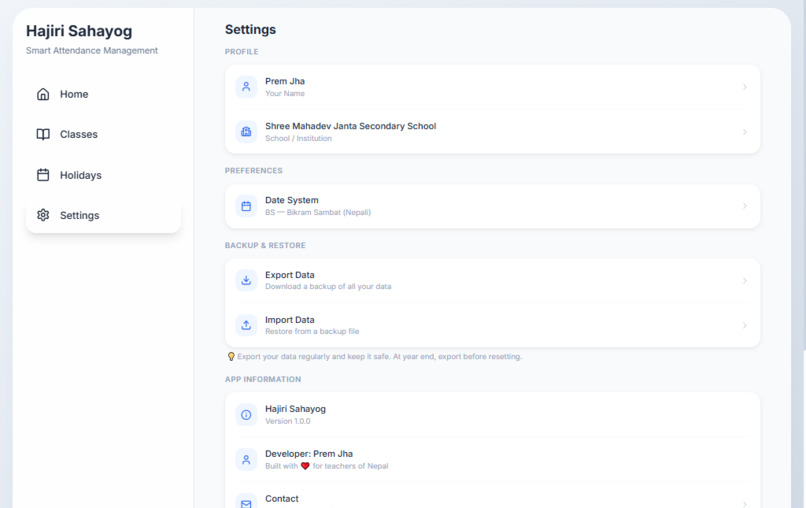This screenshot has width=806, height=508.
Task: Click the Settings page heading
Action: [250, 29]
